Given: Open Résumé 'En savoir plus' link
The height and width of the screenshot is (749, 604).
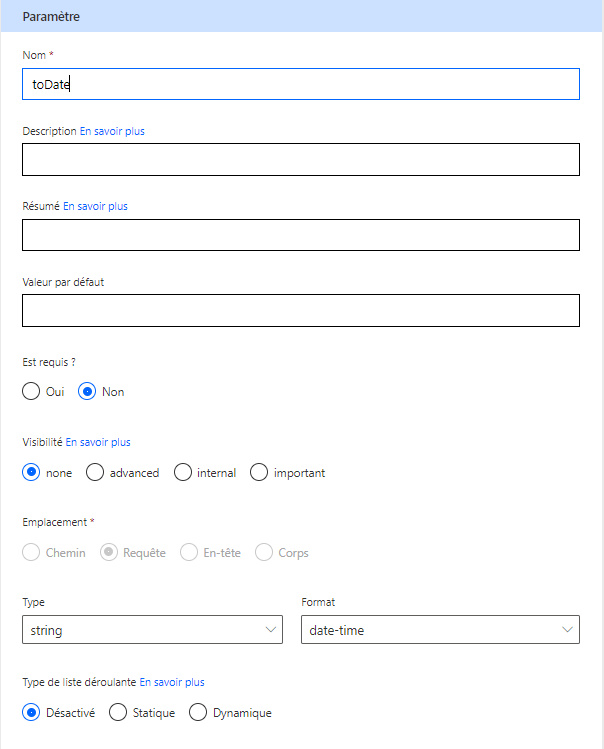Looking at the screenshot, I should [95, 206].
